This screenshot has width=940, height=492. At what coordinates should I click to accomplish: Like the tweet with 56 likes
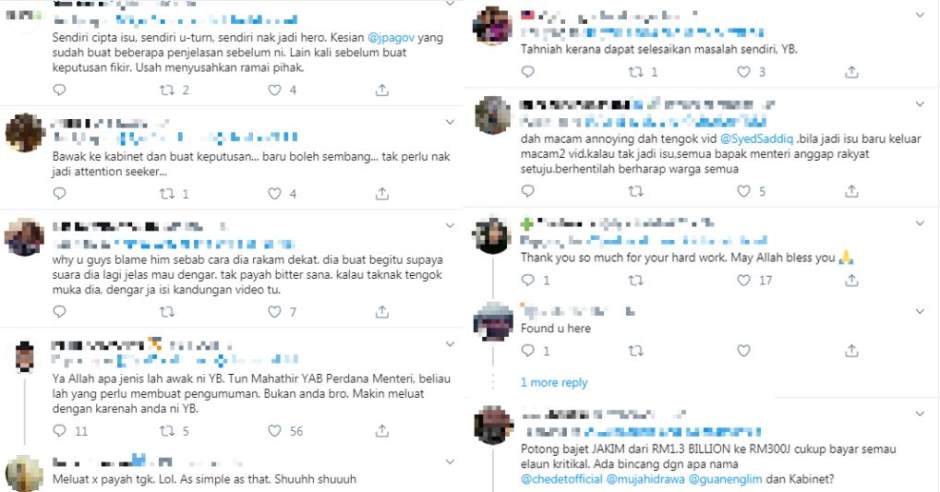274,431
